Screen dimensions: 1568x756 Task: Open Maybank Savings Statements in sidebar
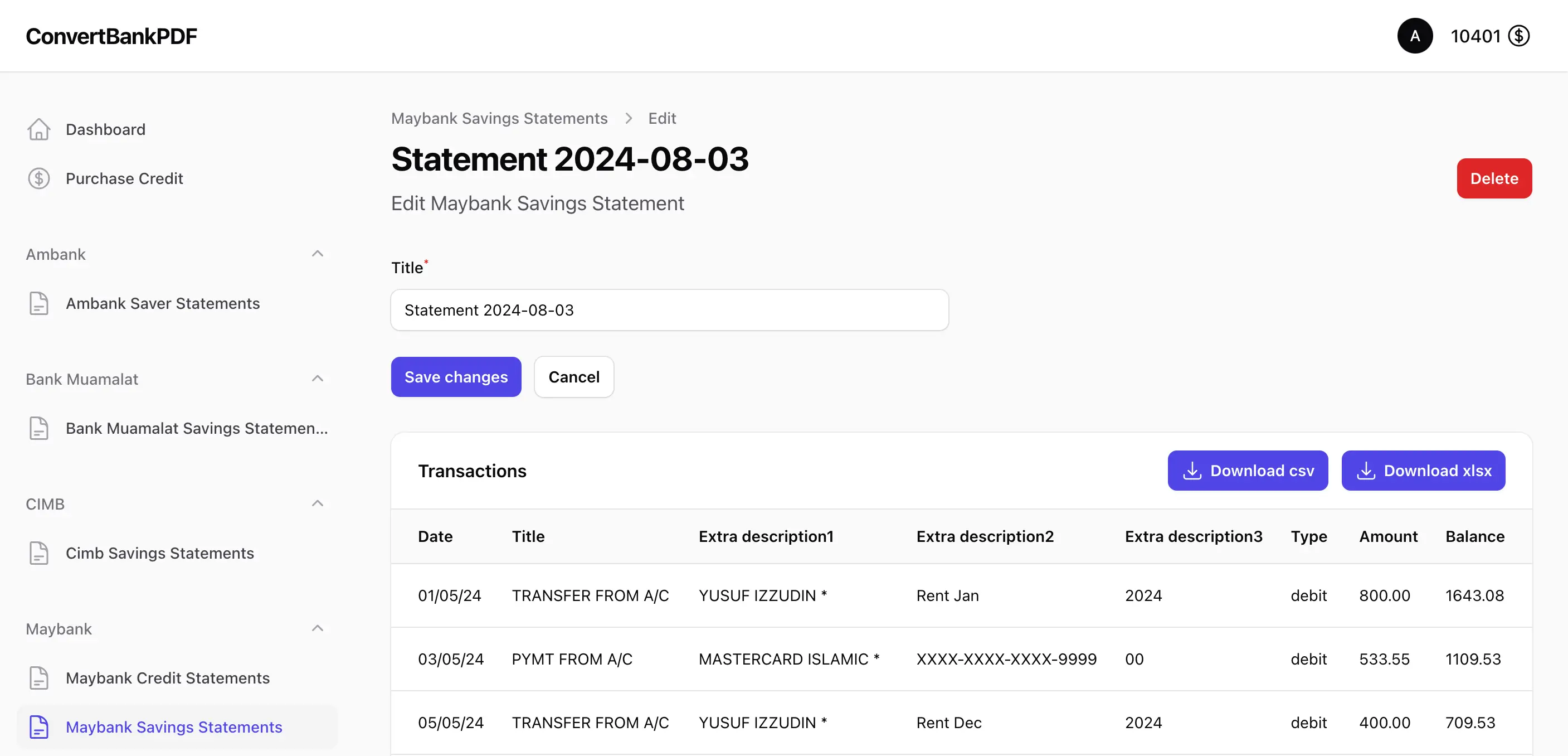[173, 727]
